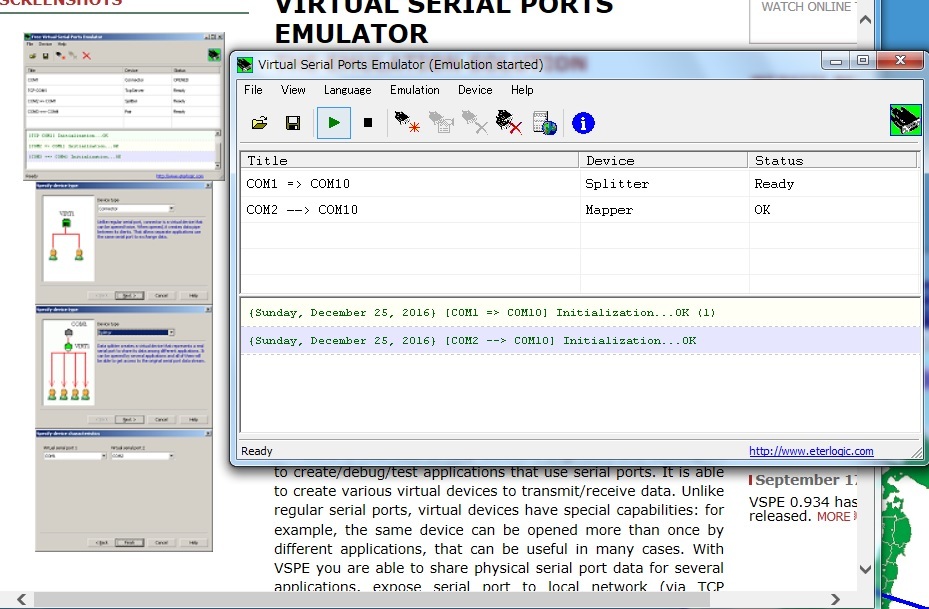Open the www.eterlogic.com link
Image resolution: width=929 pixels, height=609 pixels.
pyautogui.click(x=811, y=451)
